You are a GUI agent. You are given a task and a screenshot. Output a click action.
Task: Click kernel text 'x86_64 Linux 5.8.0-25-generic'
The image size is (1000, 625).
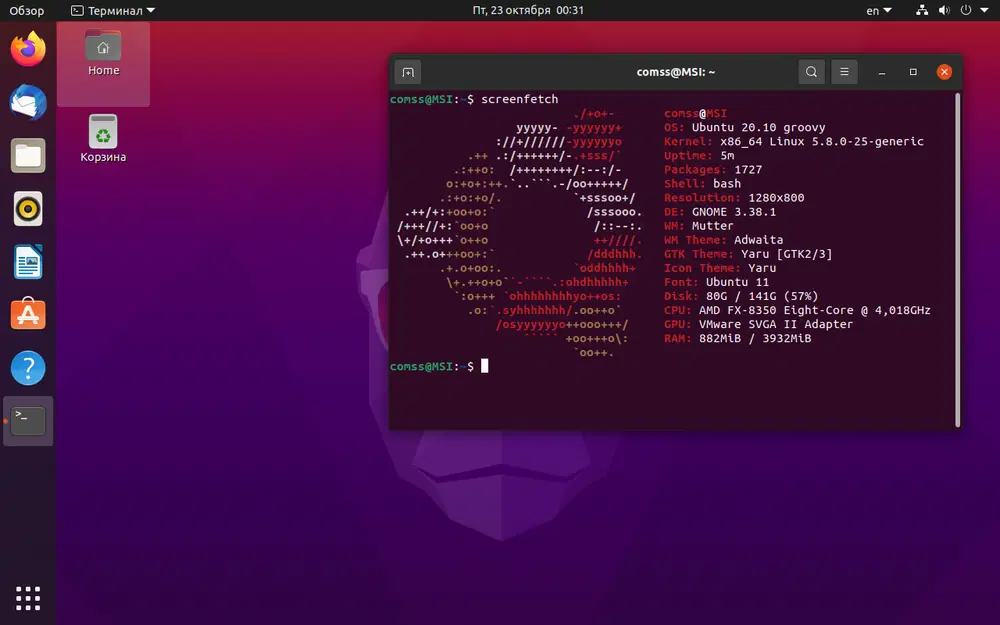tap(822, 142)
